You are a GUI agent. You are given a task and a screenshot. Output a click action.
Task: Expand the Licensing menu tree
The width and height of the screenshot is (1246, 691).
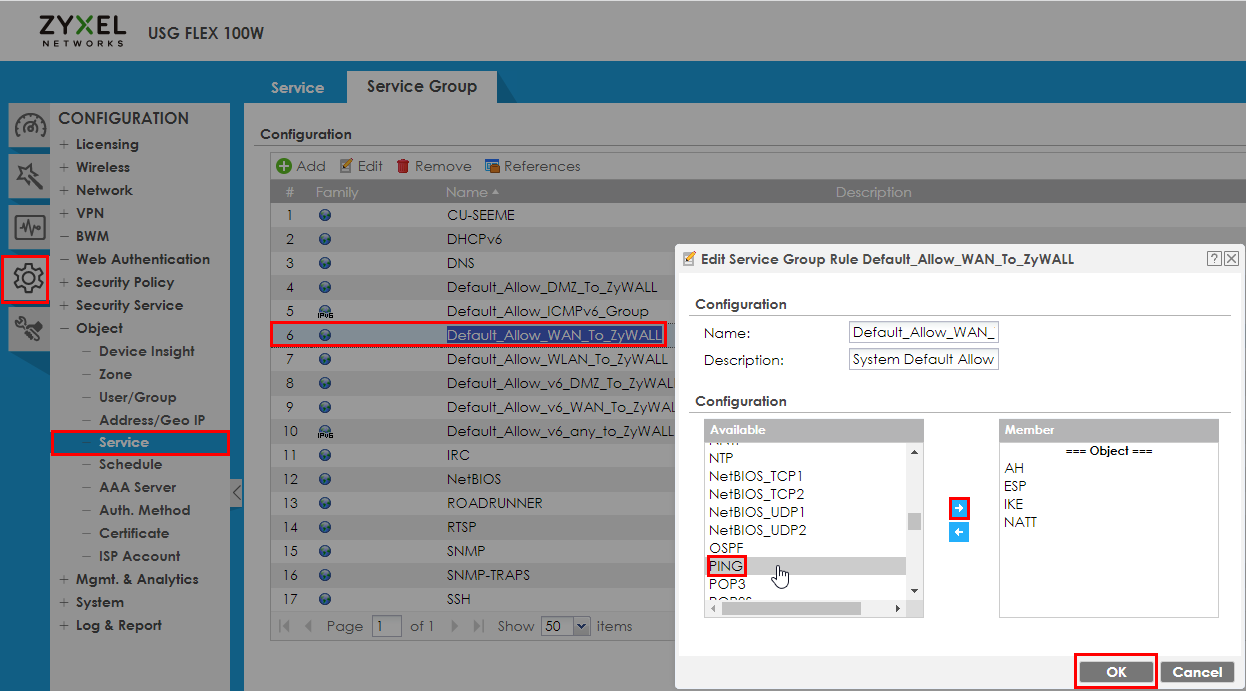pyautogui.click(x=64, y=144)
